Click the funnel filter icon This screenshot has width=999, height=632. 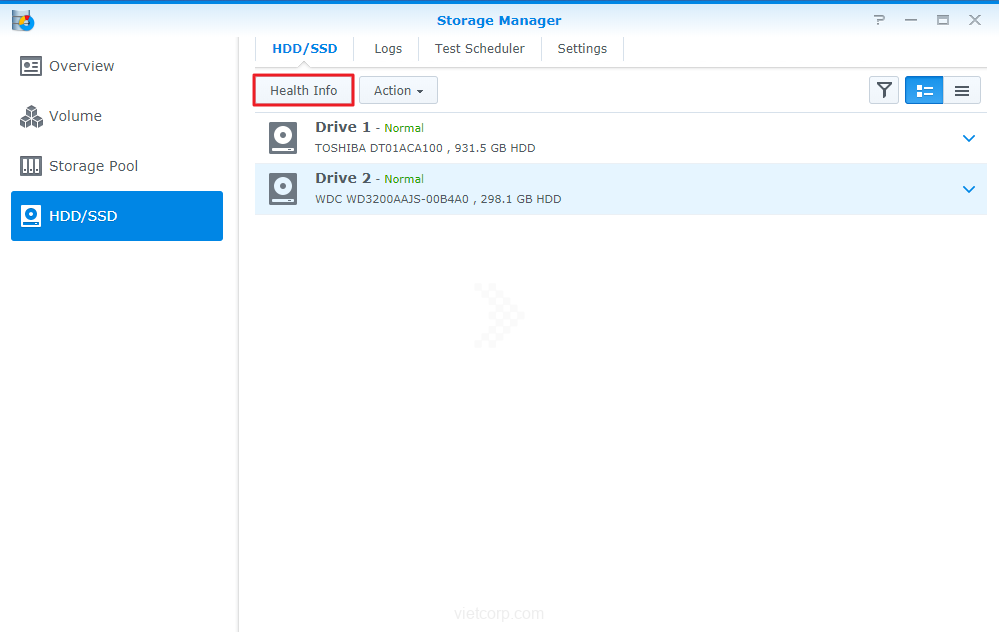(884, 91)
